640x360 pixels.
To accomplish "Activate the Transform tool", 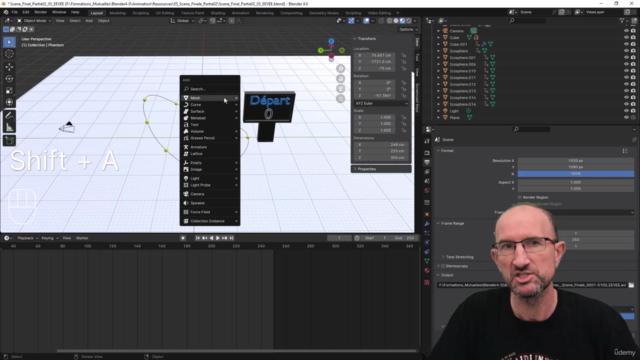I will [x=9, y=102].
